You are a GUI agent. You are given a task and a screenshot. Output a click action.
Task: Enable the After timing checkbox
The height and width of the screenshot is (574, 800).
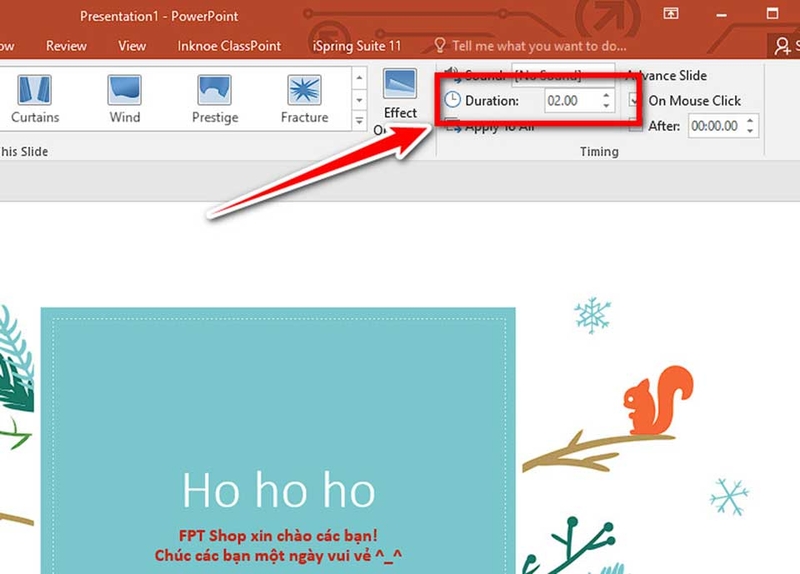pyautogui.click(x=635, y=126)
